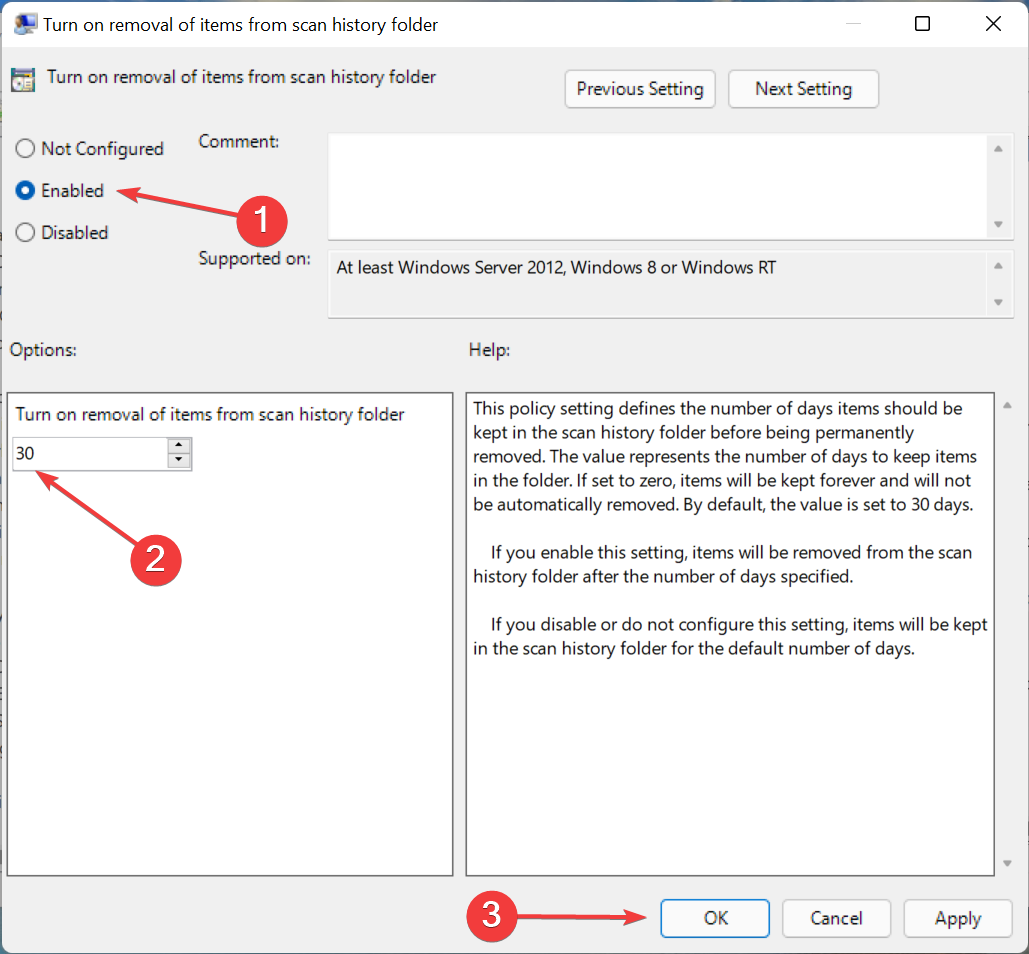Confirm with the OK button
This screenshot has width=1029, height=954.
pyautogui.click(x=715, y=918)
